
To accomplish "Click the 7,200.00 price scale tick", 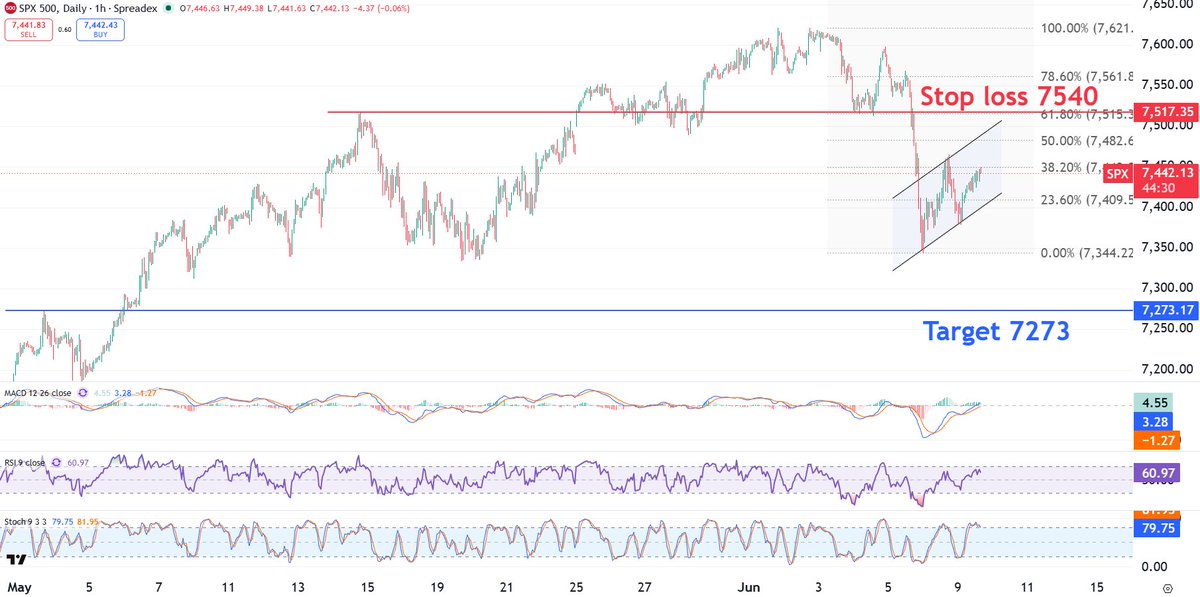I will pyautogui.click(x=1166, y=369).
